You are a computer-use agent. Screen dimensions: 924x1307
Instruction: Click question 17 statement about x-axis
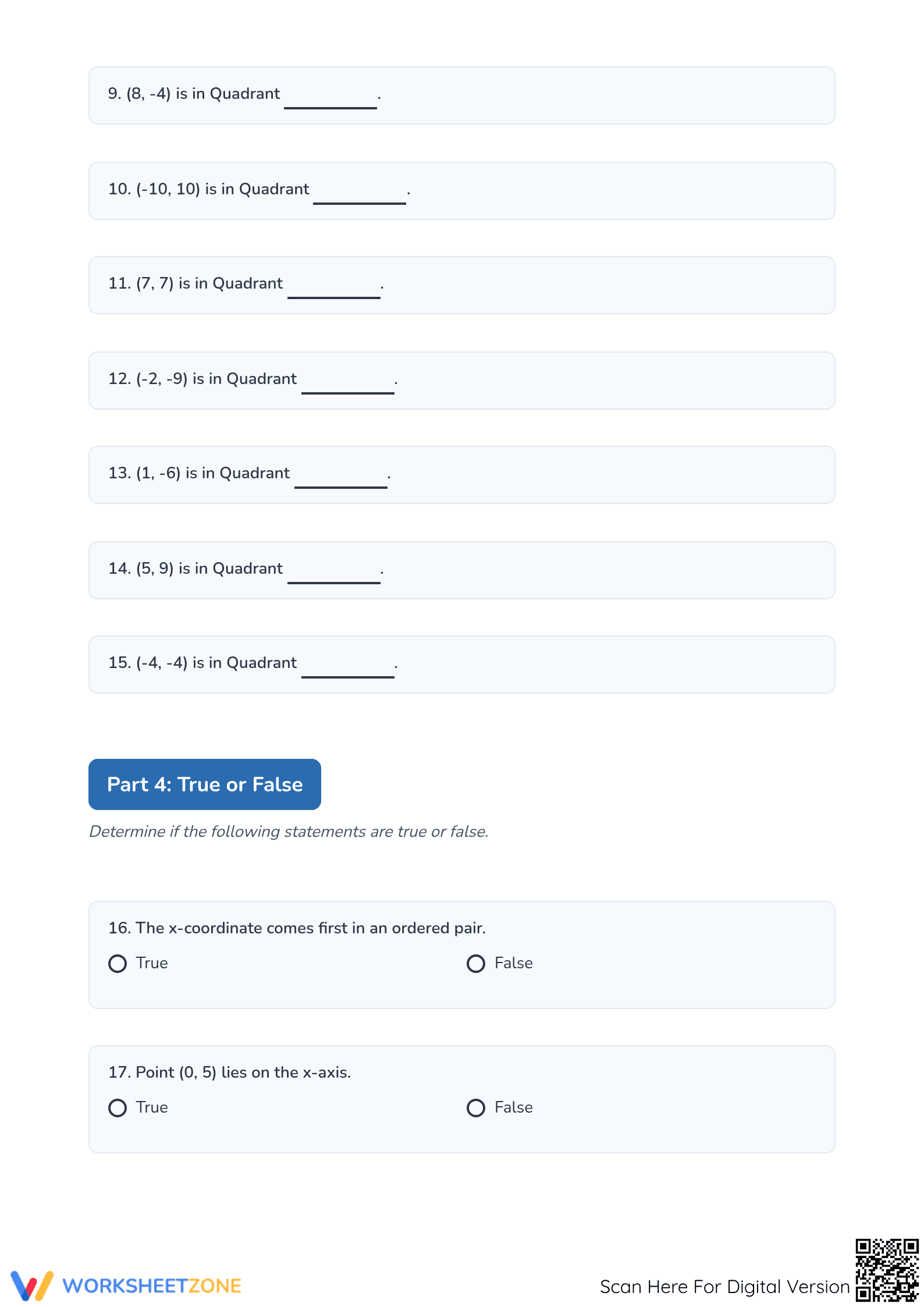230,1072
